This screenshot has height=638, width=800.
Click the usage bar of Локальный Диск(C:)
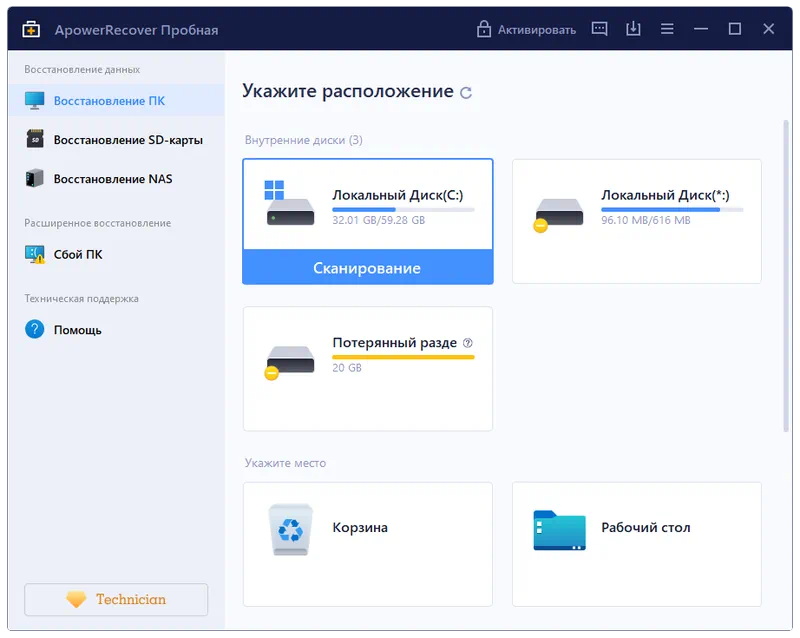click(403, 209)
